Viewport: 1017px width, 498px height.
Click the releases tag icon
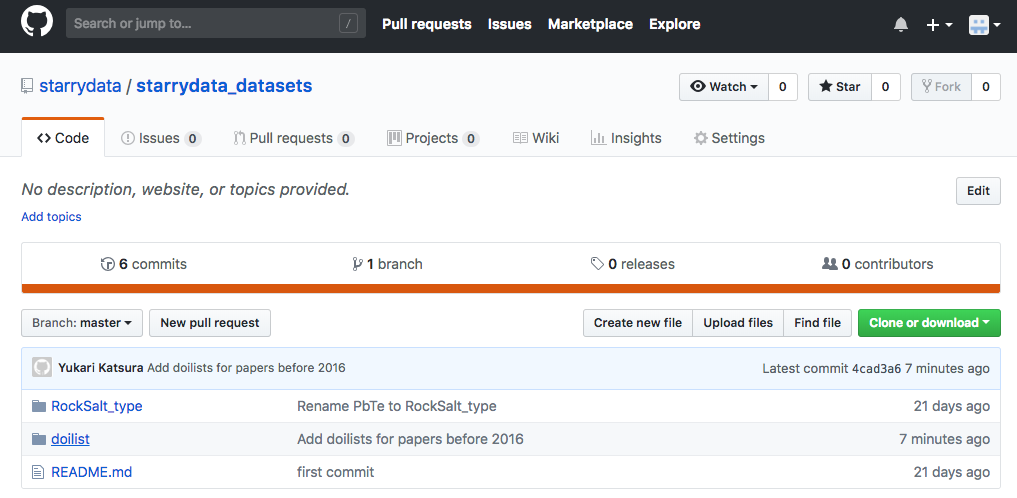point(597,264)
